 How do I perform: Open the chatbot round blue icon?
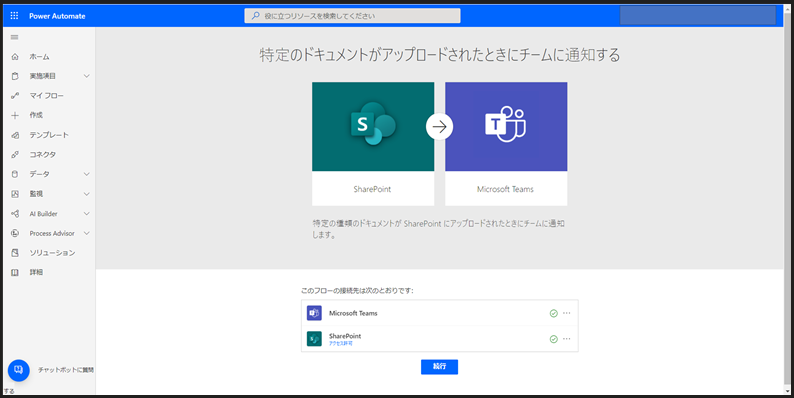pos(19,370)
